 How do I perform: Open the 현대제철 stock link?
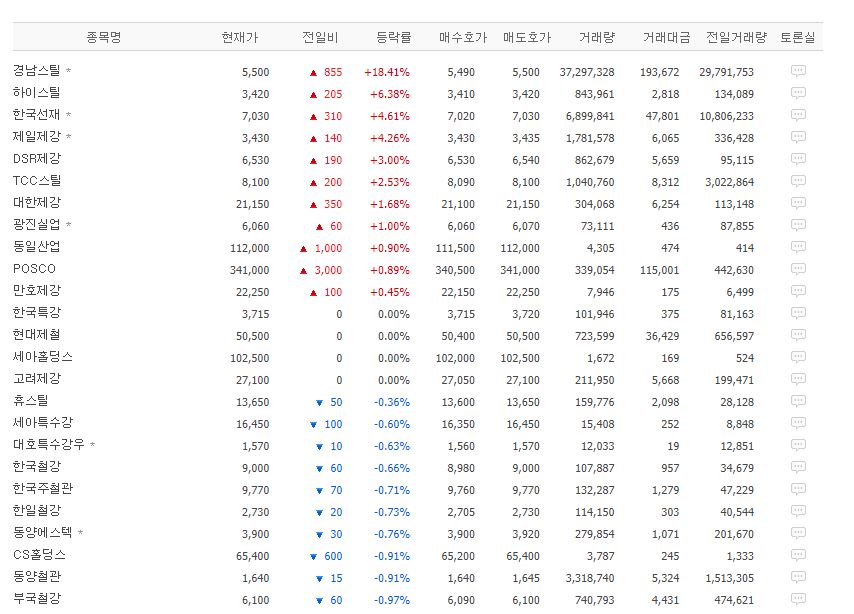point(36,335)
